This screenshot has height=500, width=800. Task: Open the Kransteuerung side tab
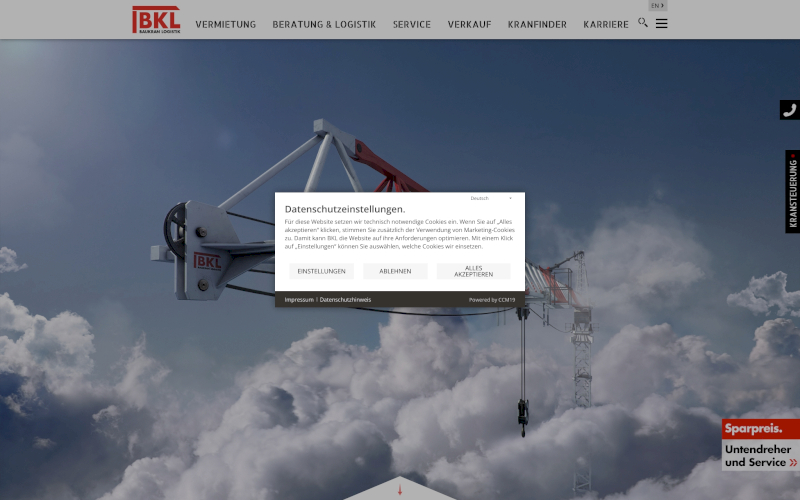[x=792, y=192]
